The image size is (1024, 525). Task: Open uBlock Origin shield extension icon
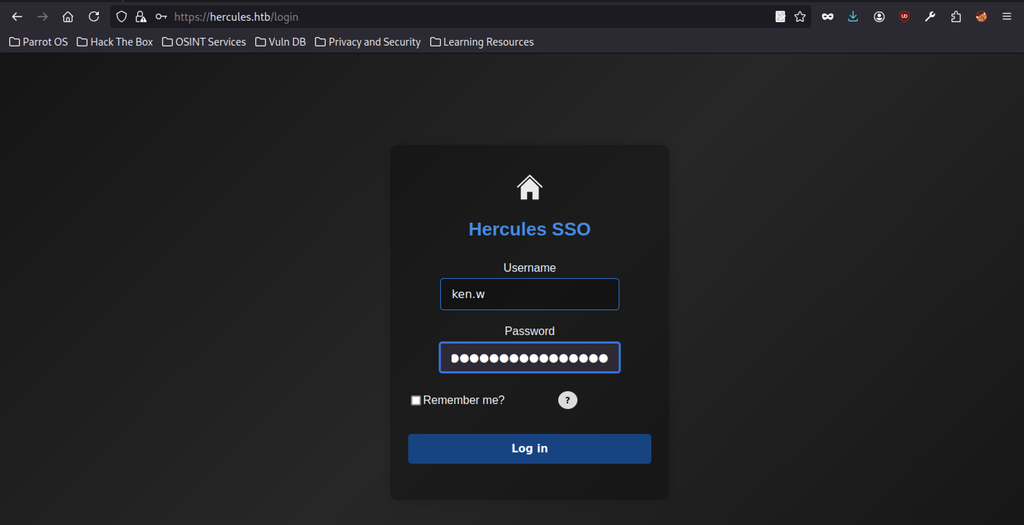point(904,17)
